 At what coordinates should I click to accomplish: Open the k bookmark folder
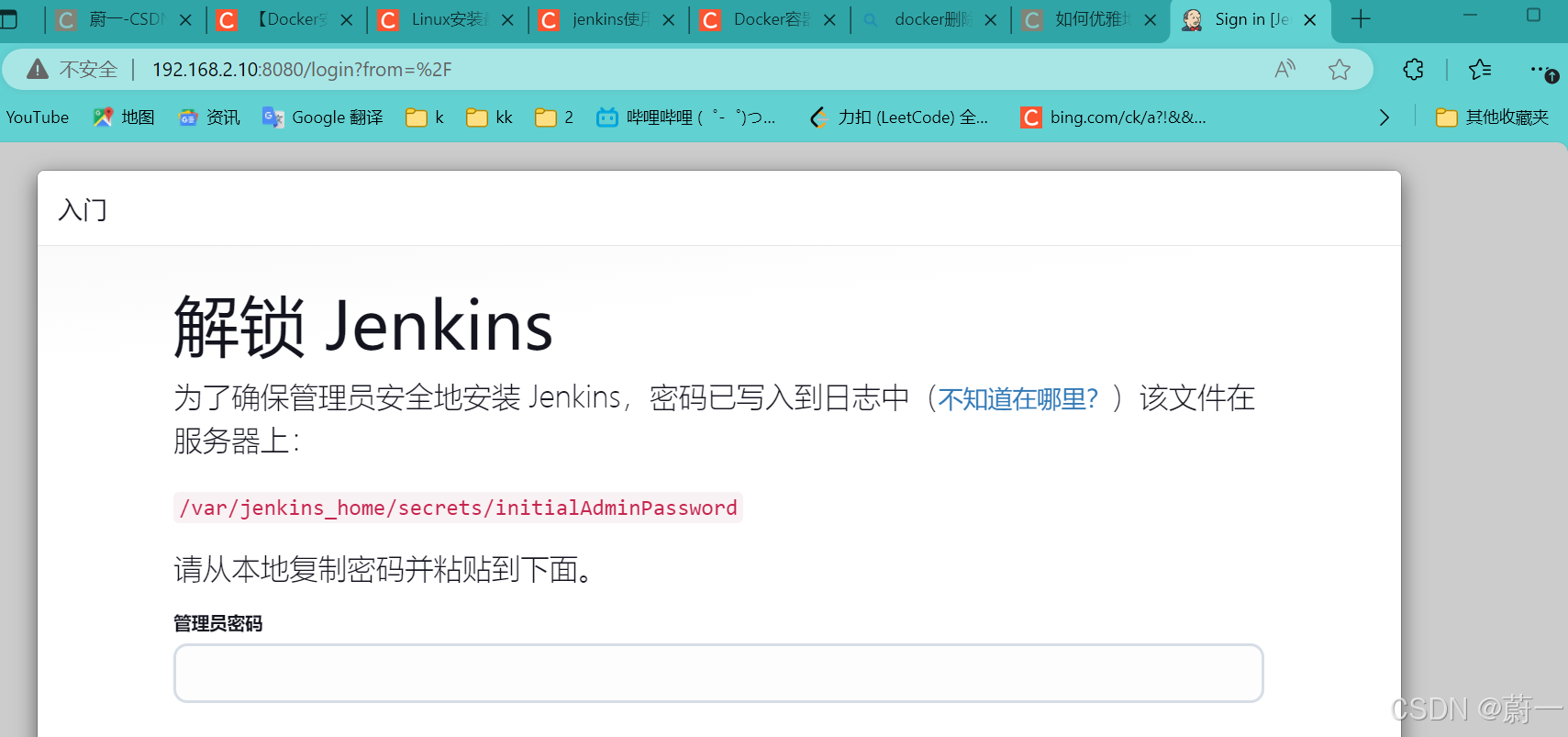pos(426,117)
